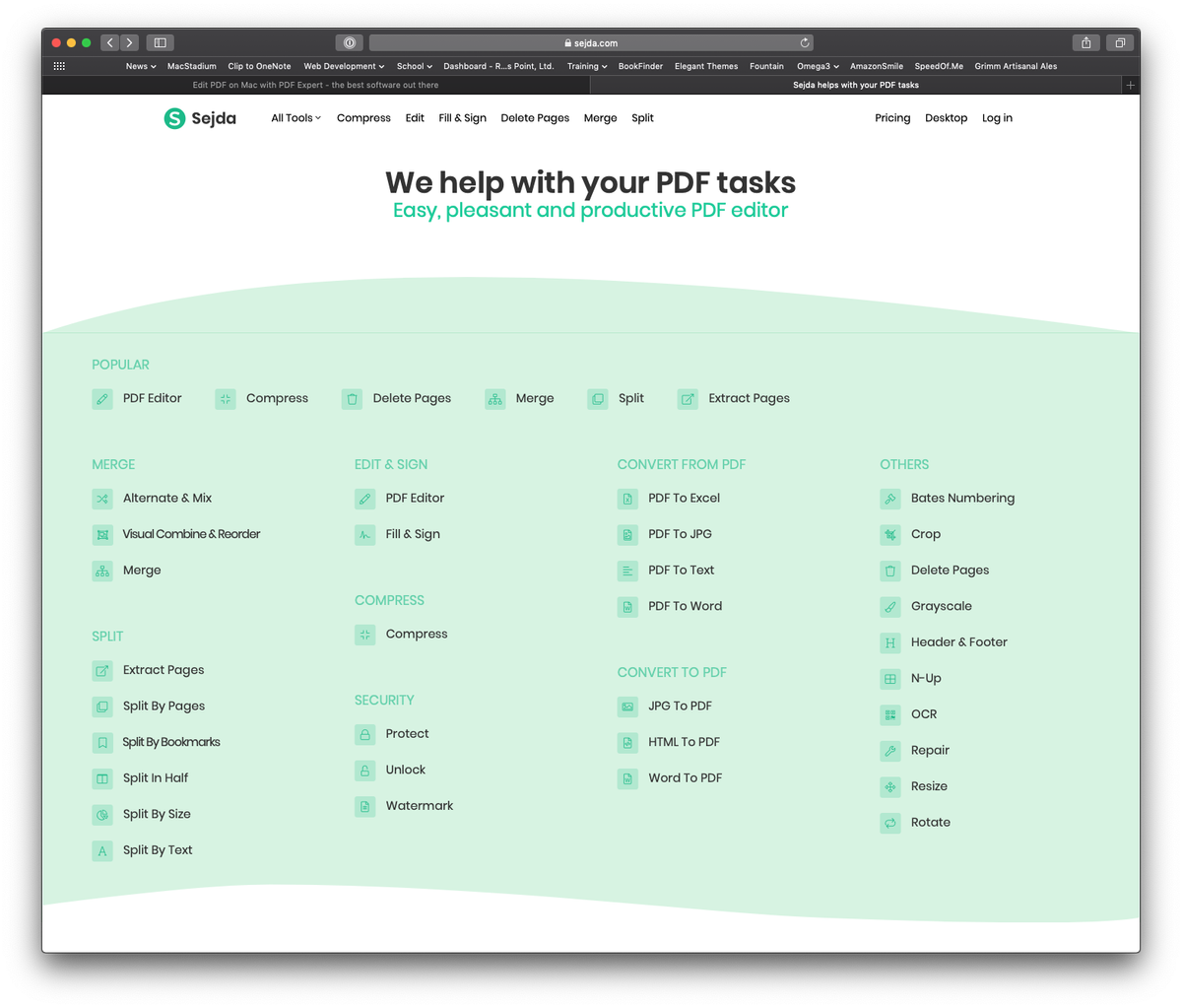Open the School bookmarks dropdown

point(414,66)
